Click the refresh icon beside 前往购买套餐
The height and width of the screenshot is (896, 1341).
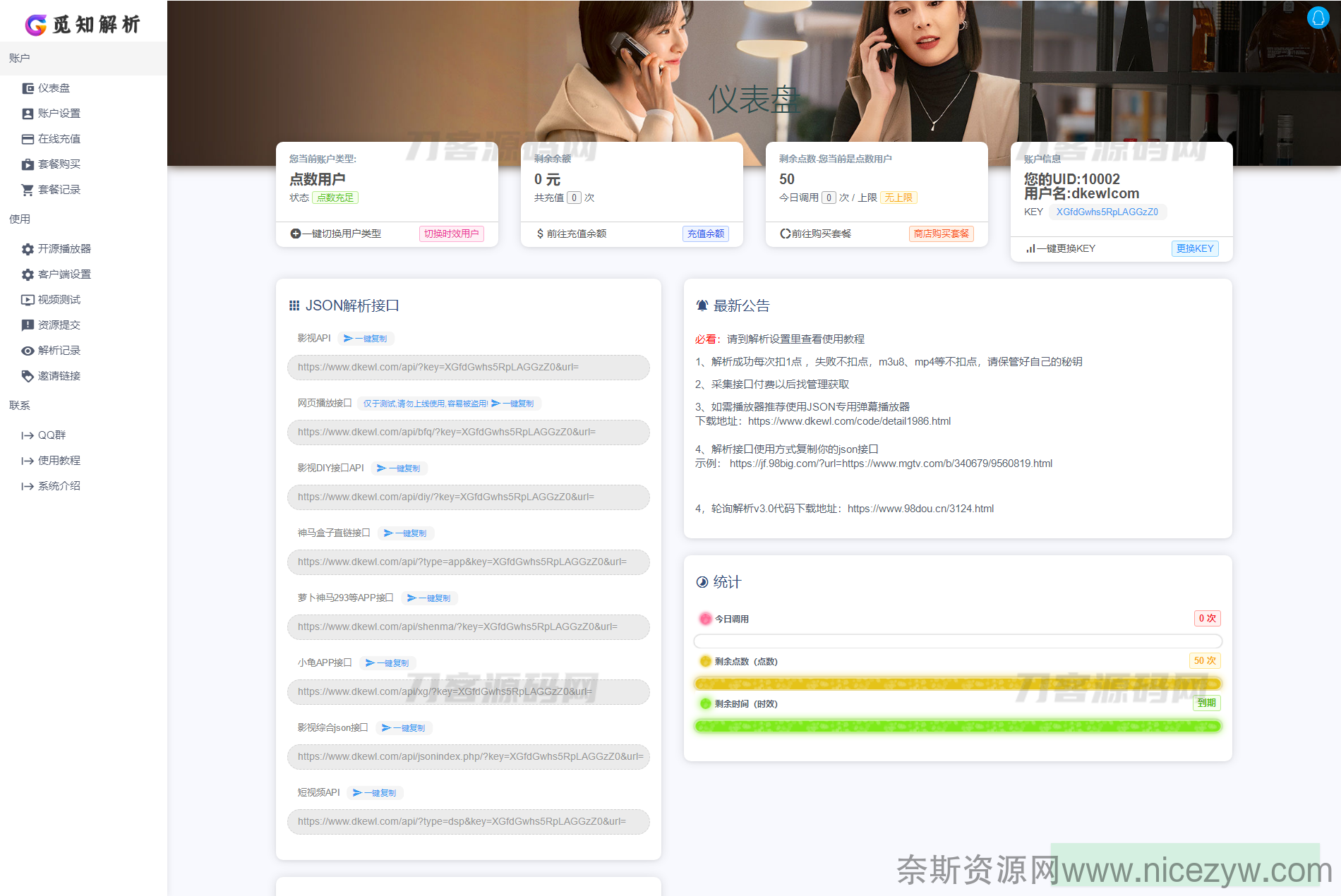pos(785,234)
